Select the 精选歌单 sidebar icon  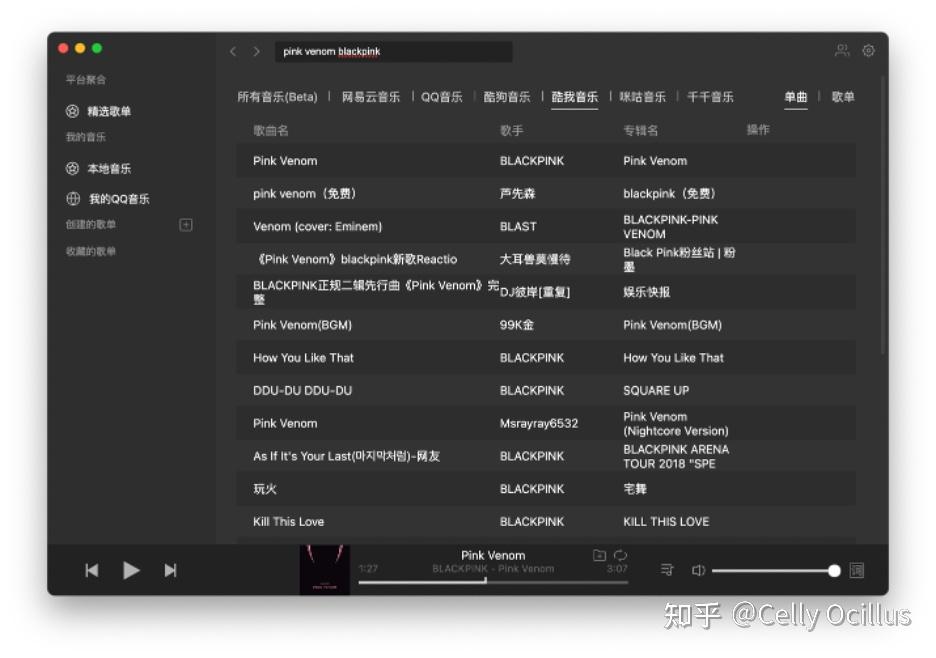[74, 111]
